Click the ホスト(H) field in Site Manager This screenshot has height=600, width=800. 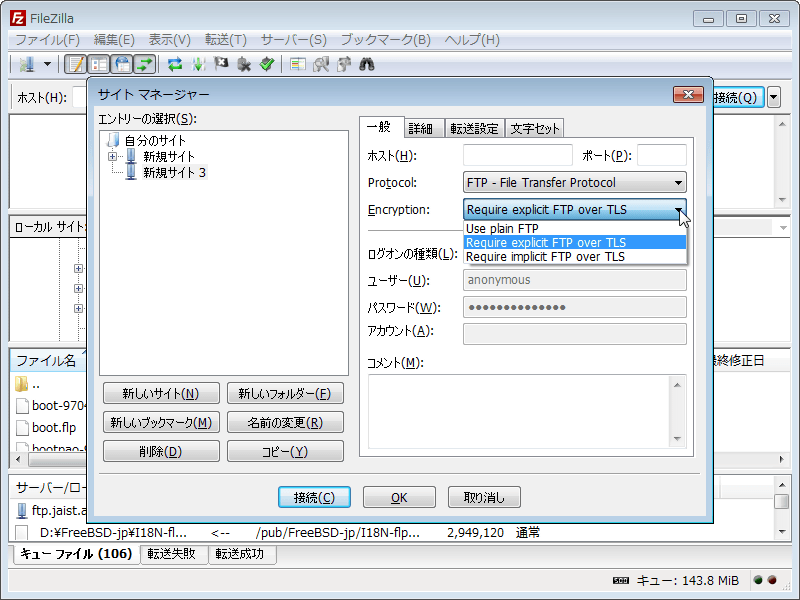click(517, 155)
